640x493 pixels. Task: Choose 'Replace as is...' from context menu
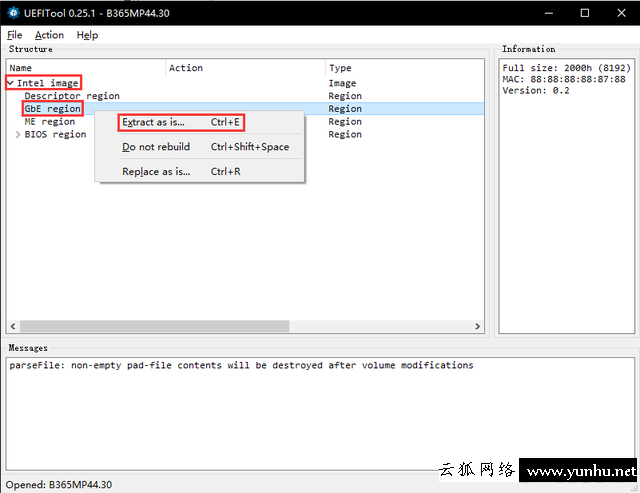click(x=199, y=171)
